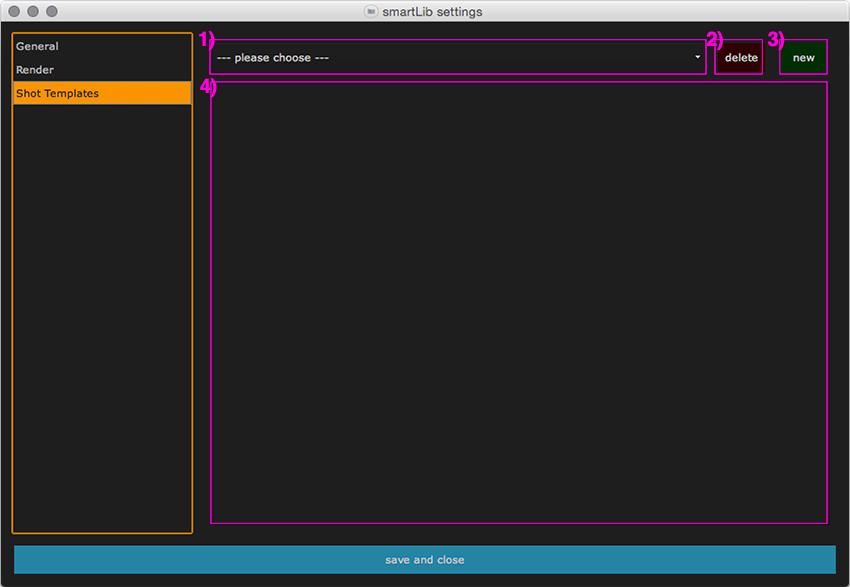Switch to the Render settings section
Screen dimensions: 850x587
tap(36, 70)
